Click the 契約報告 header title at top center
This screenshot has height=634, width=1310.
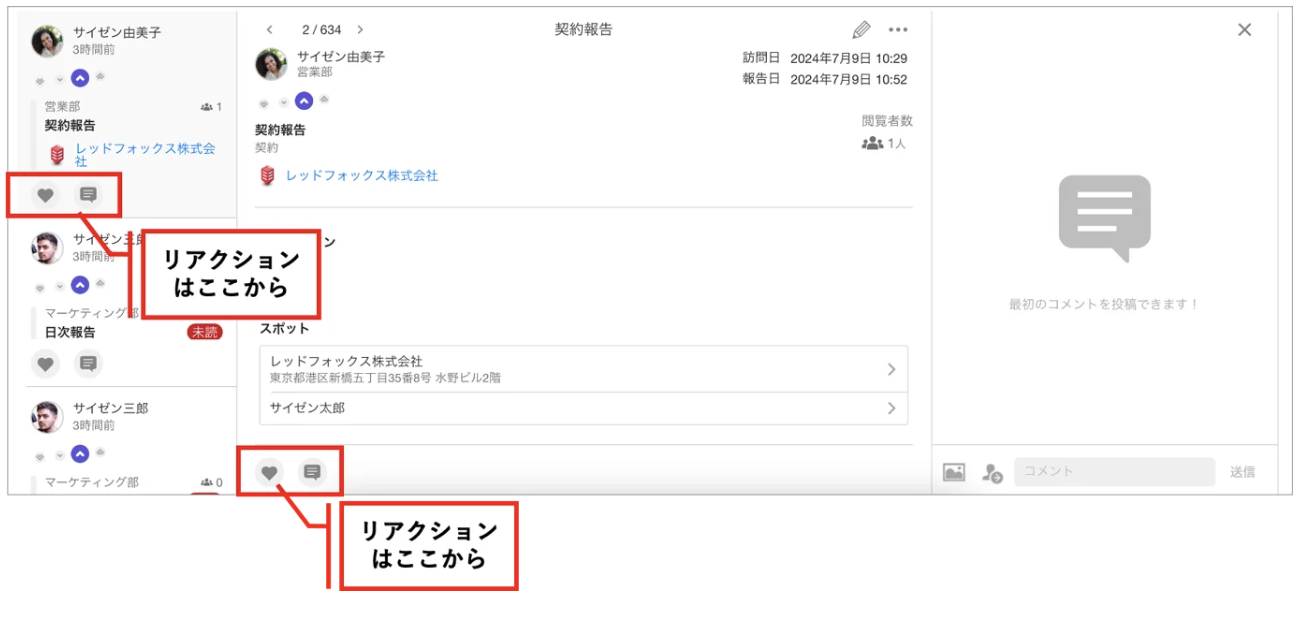click(584, 30)
